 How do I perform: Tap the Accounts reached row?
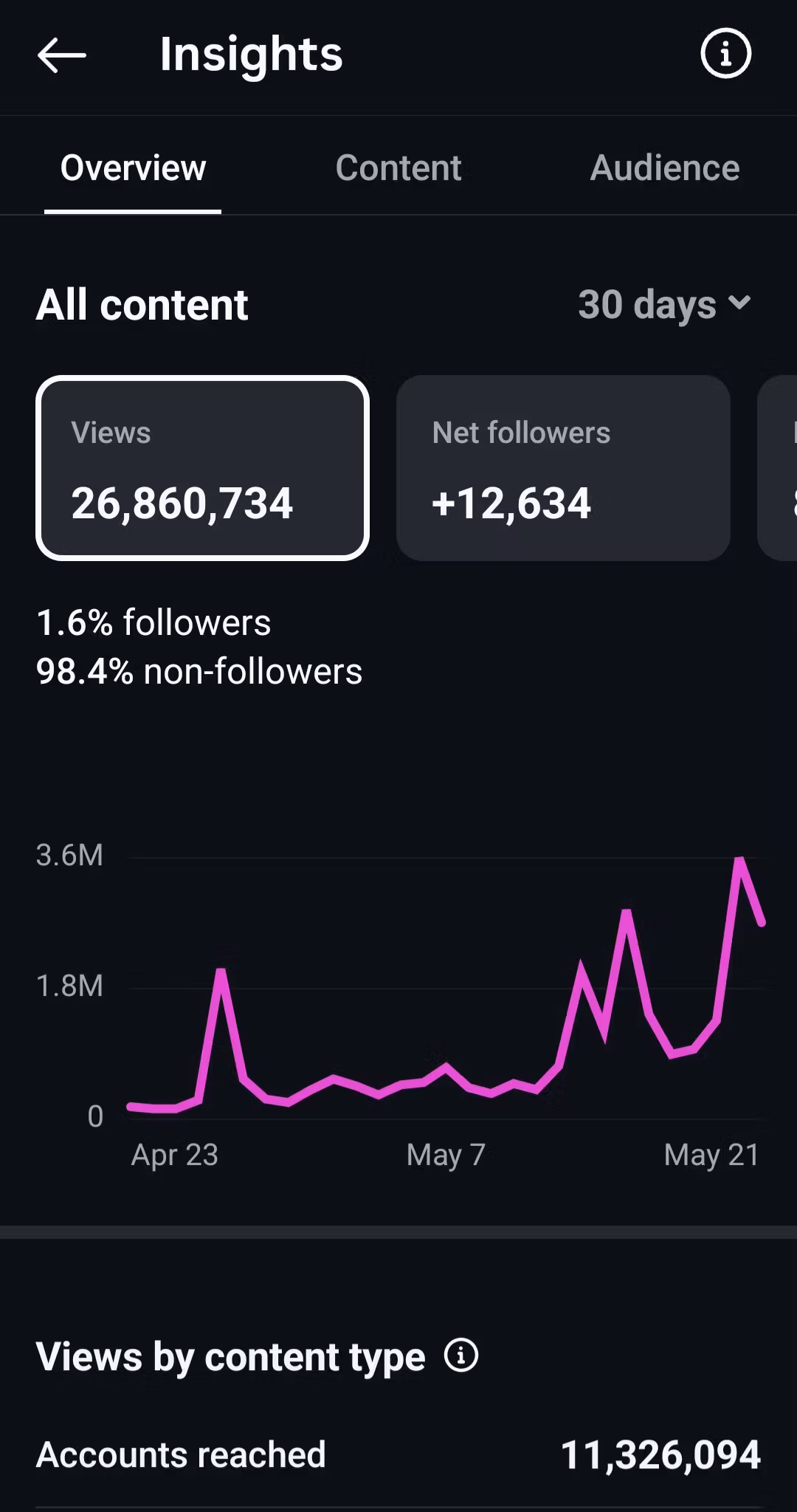(398, 1454)
